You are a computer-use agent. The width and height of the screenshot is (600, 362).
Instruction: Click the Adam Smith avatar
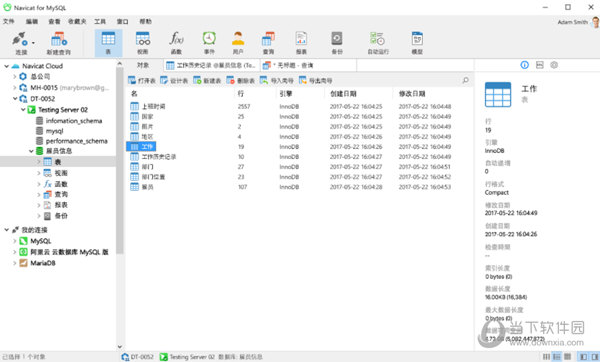point(595,22)
